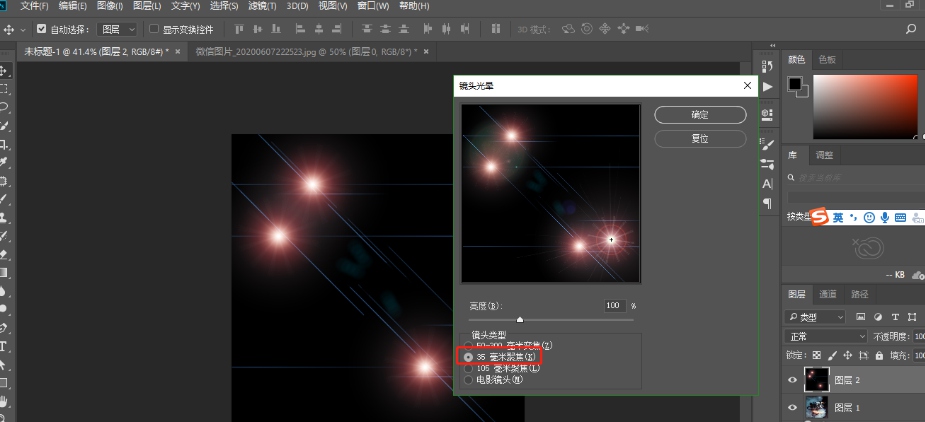Select the Hand tool
The width and height of the screenshot is (925, 422).
pos(4,401)
